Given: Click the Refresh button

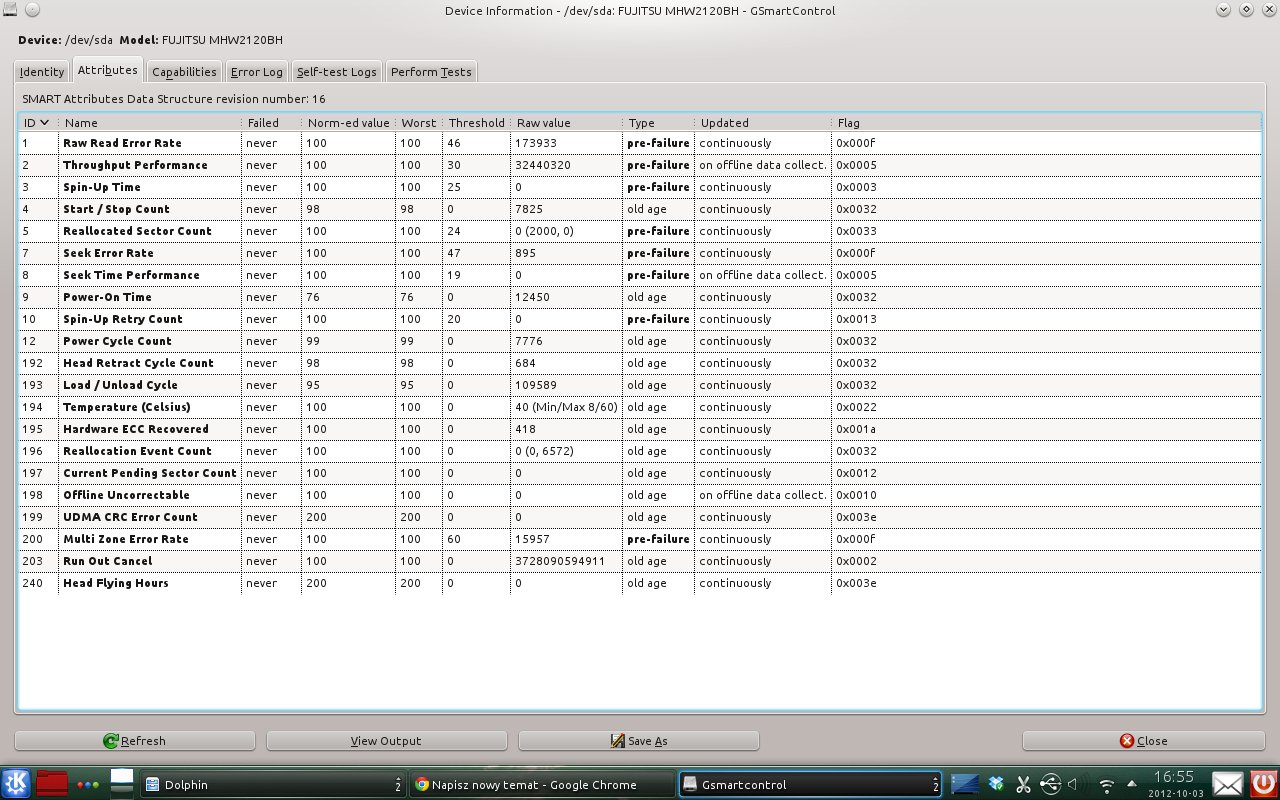Looking at the screenshot, I should pyautogui.click(x=135, y=741).
